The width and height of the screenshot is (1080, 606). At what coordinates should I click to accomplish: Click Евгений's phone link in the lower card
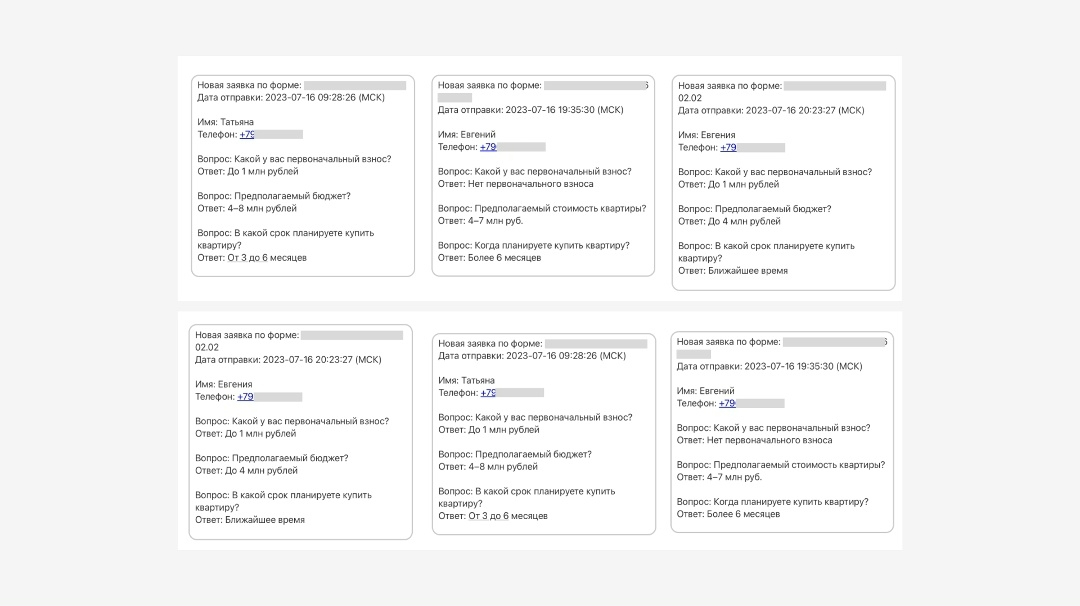727,404
